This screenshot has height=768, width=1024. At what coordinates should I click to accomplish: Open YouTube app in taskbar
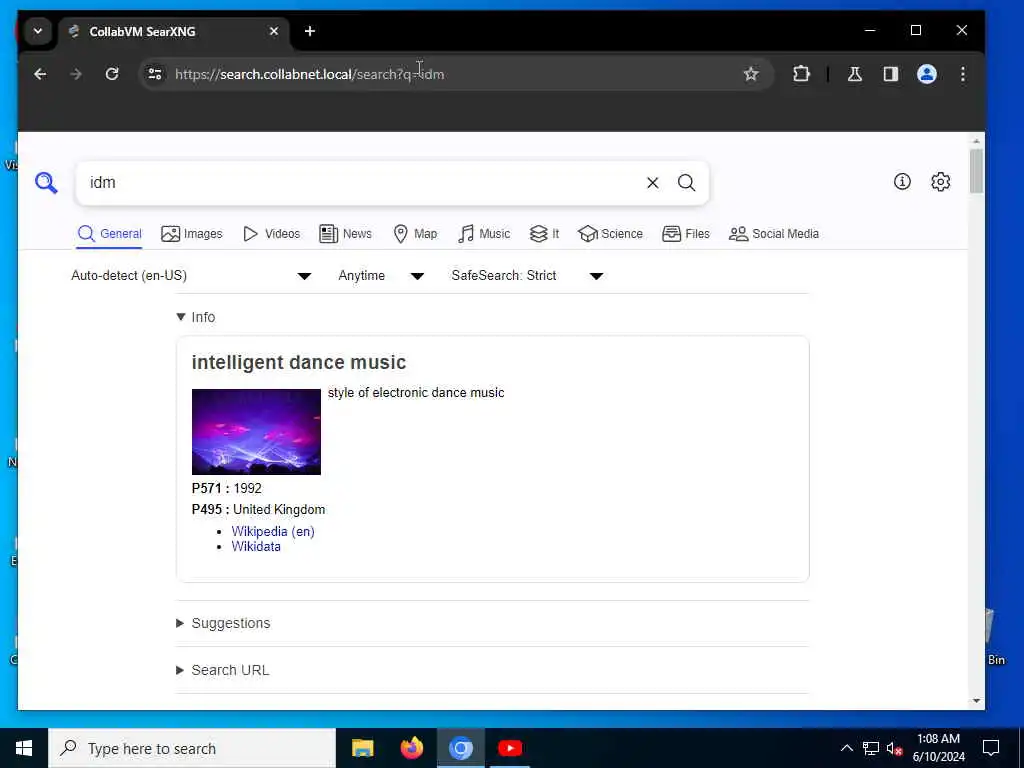point(510,748)
